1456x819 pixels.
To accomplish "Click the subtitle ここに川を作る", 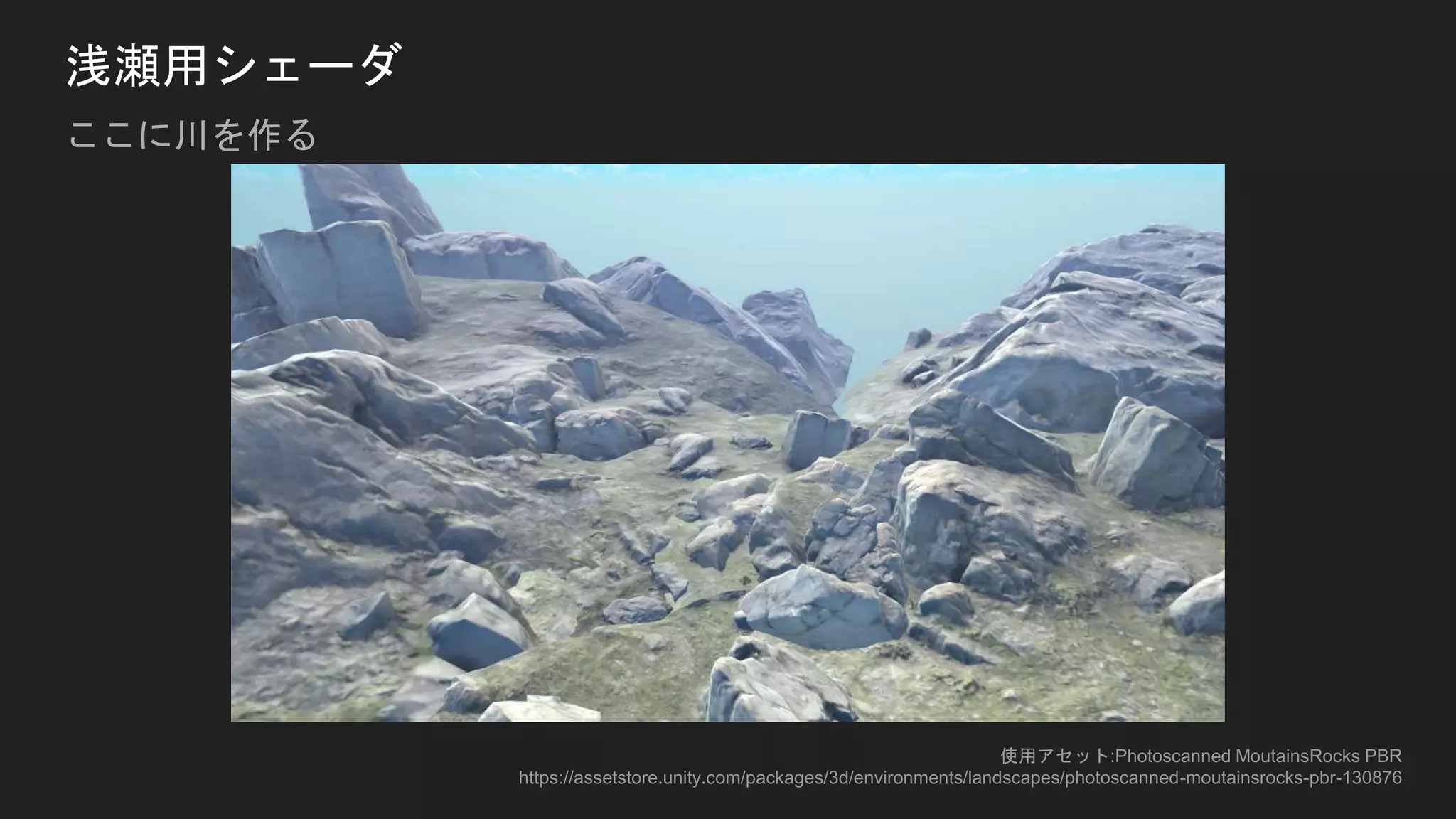I will pos(192,134).
